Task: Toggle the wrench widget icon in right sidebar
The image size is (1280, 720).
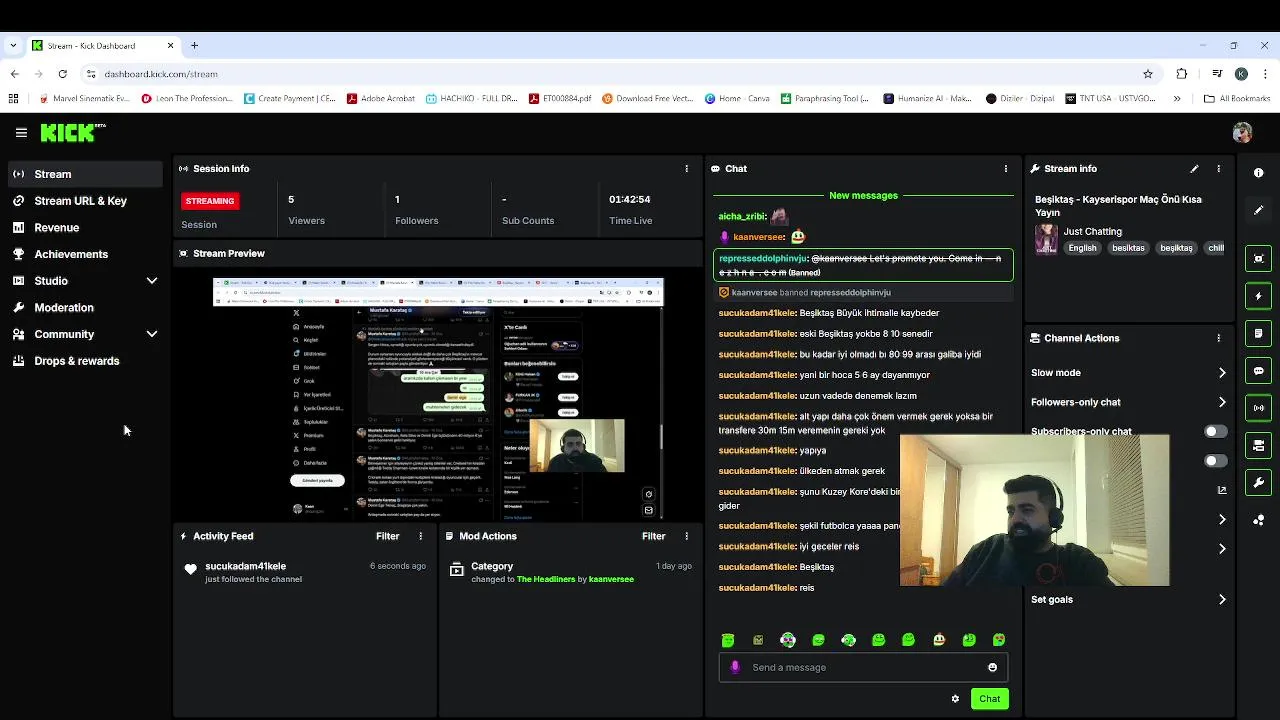Action: coord(1258,483)
